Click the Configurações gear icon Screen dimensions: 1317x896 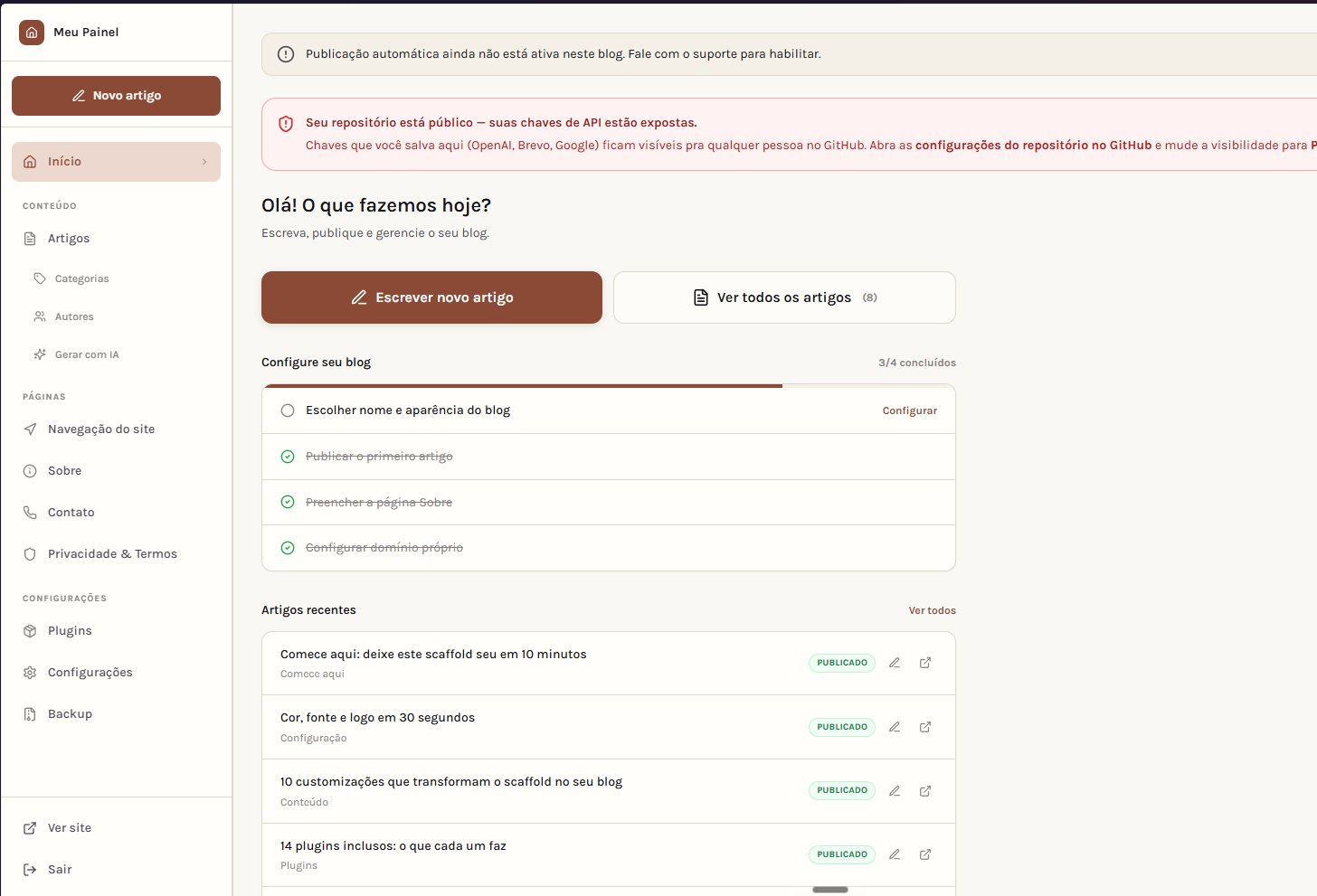(30, 673)
